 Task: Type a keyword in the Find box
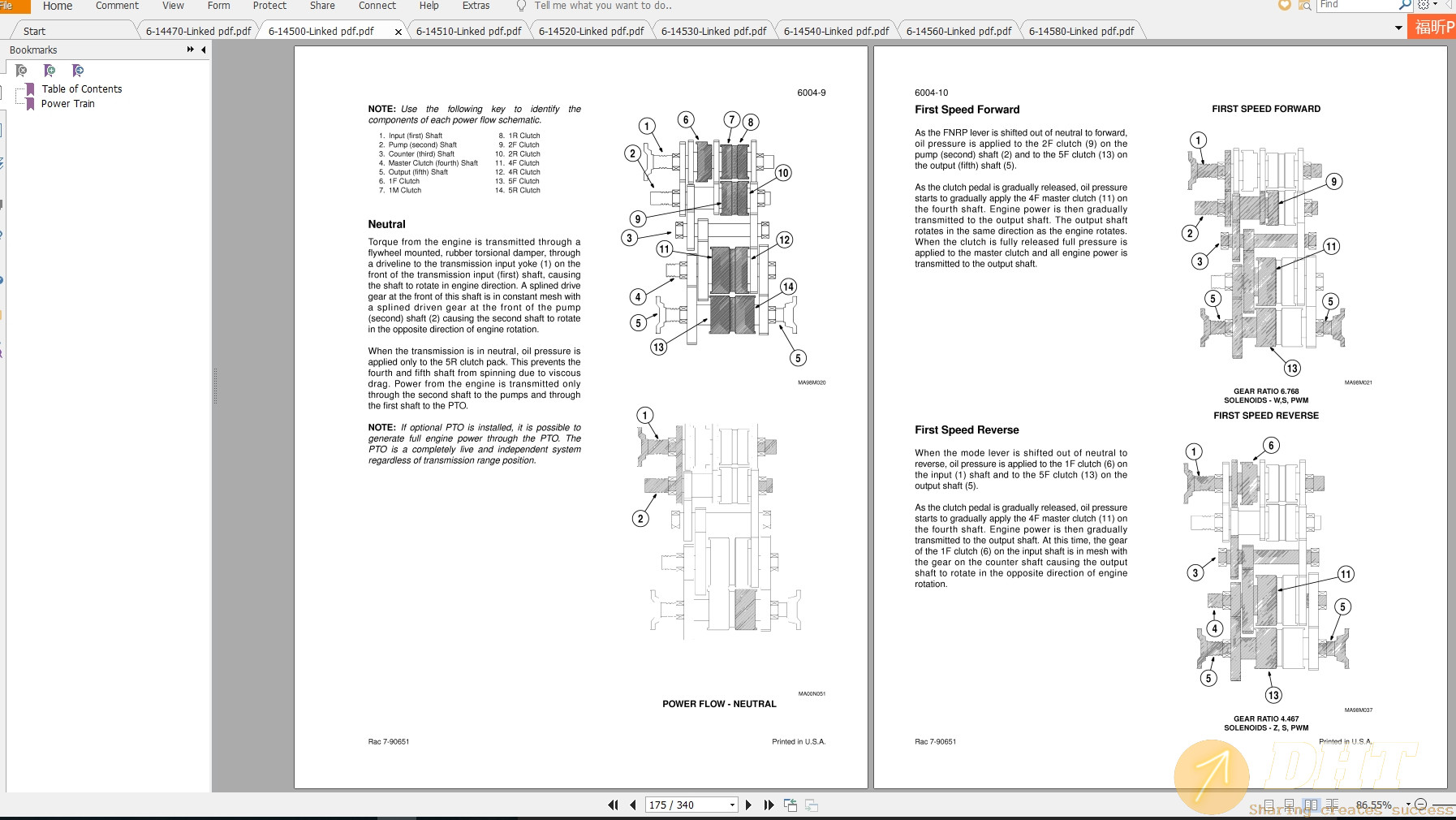[1357, 5]
